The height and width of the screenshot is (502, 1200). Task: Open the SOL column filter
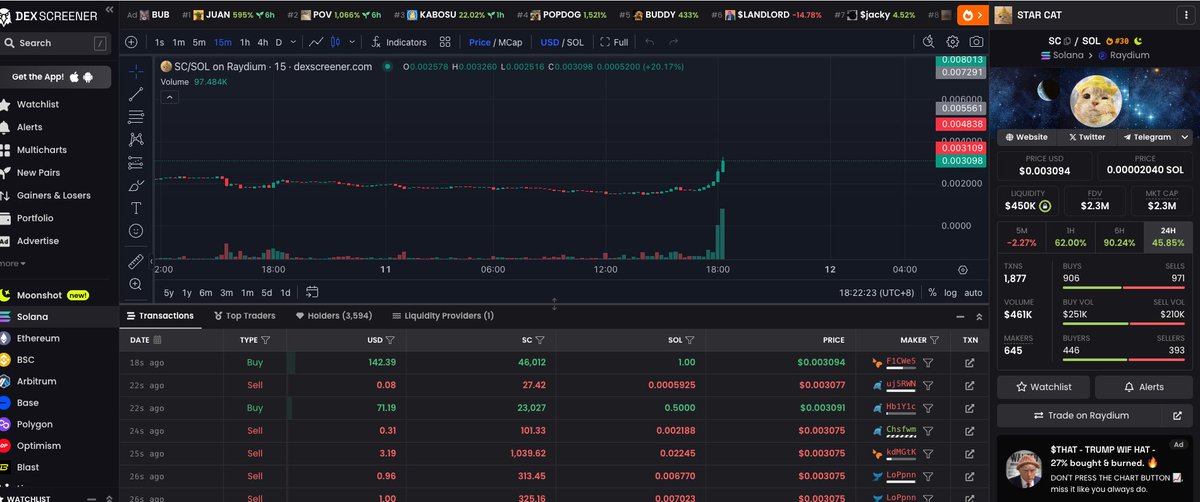tap(690, 340)
